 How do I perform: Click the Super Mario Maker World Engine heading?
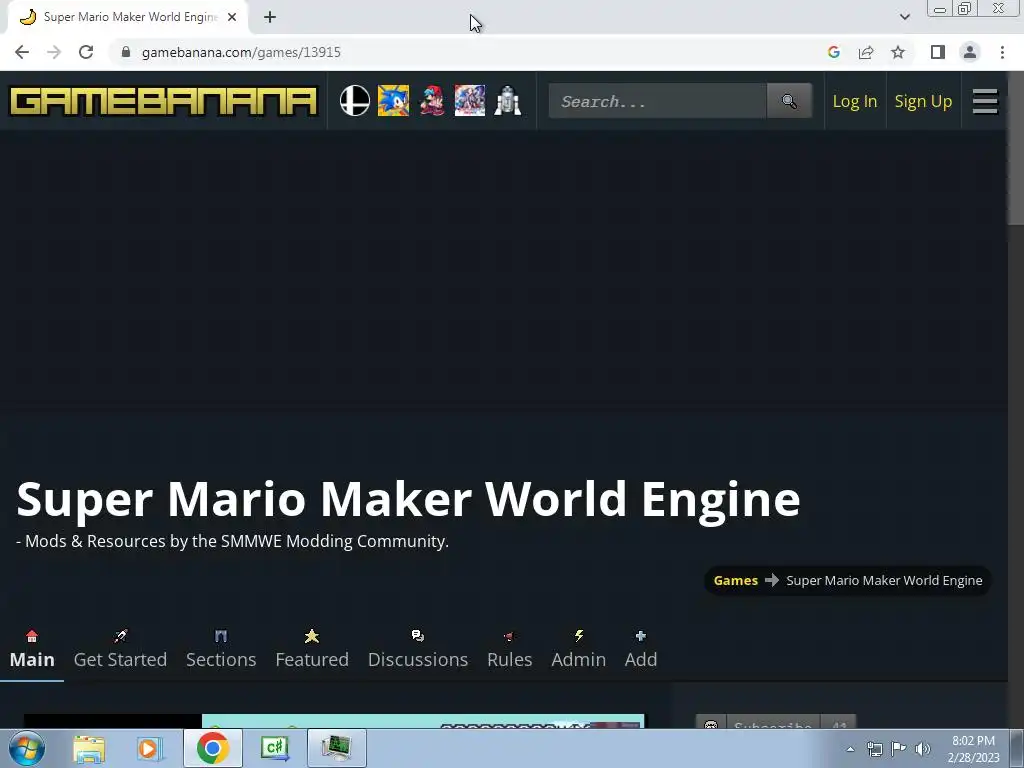pyautogui.click(x=408, y=499)
